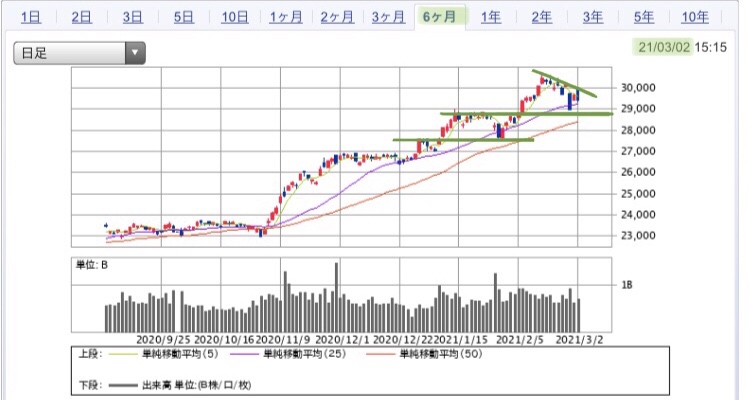Click the 21/03/02 date label
This screenshot has height=400, width=749.
coord(664,47)
